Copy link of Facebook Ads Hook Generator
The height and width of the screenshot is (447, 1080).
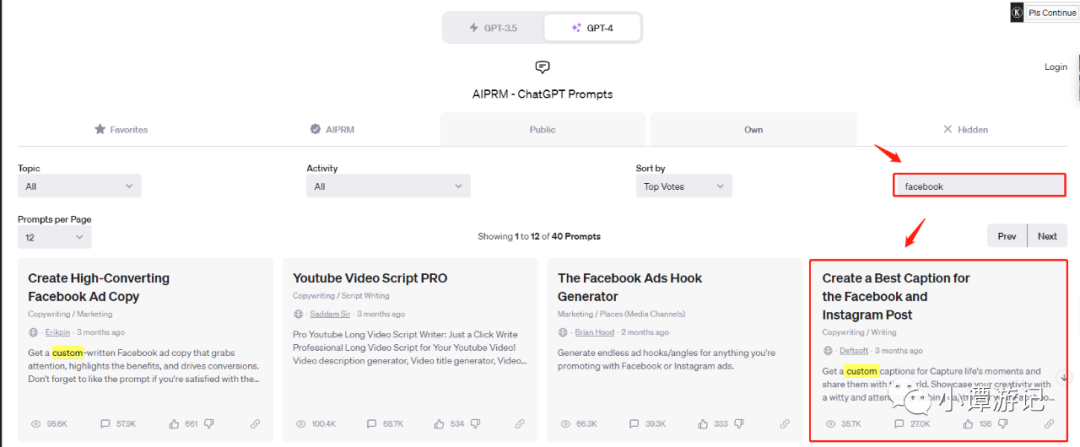[x=785, y=424]
